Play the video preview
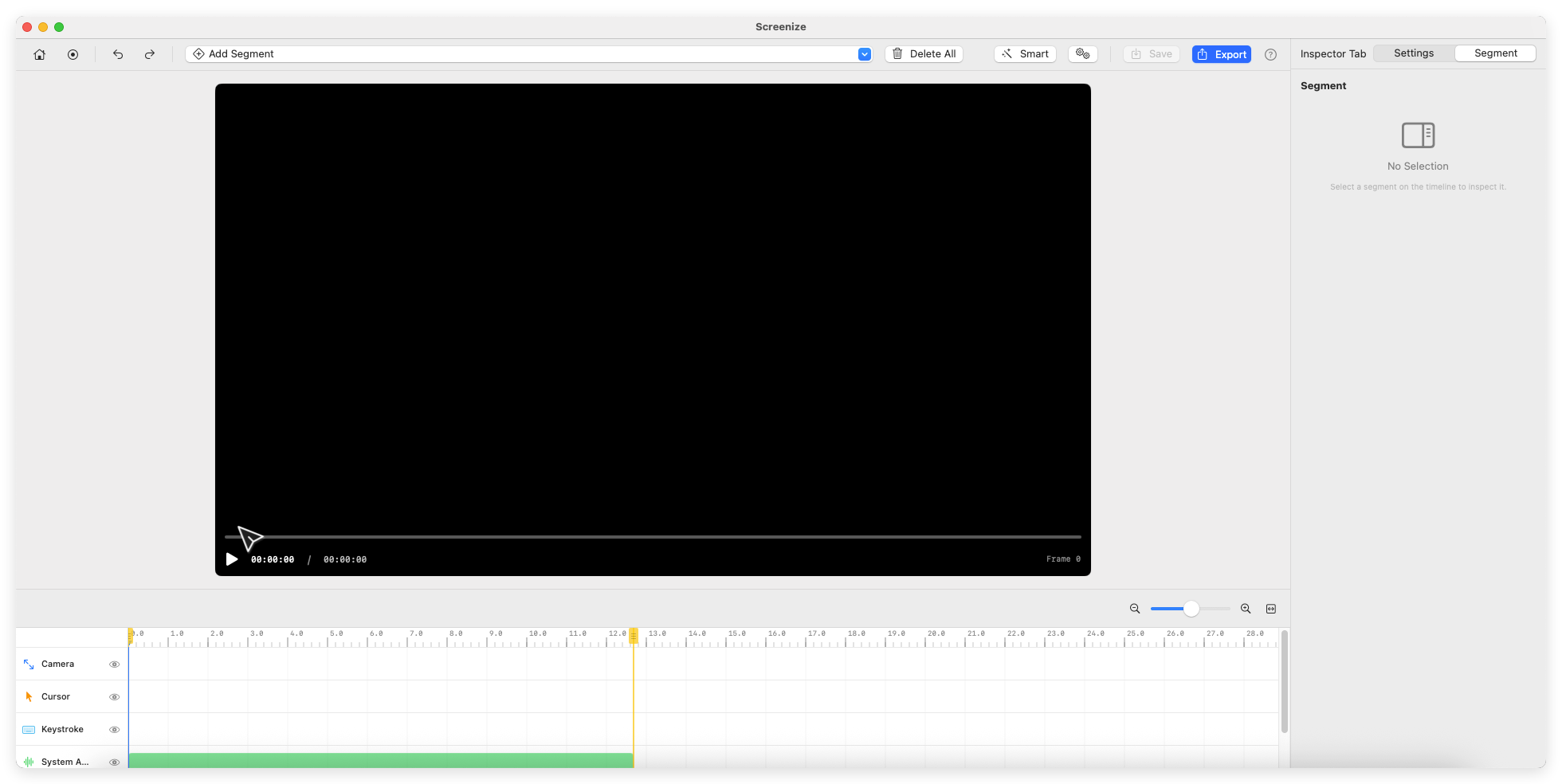 (232, 559)
